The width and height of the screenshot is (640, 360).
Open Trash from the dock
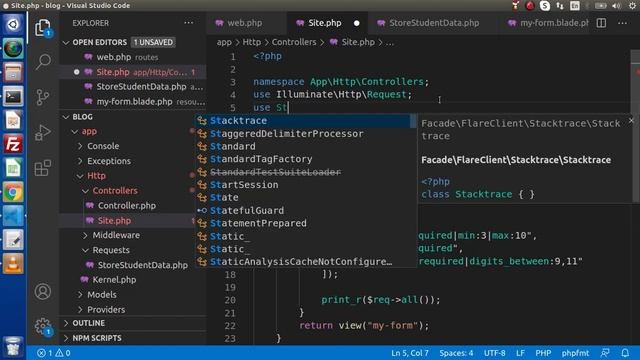[13, 346]
